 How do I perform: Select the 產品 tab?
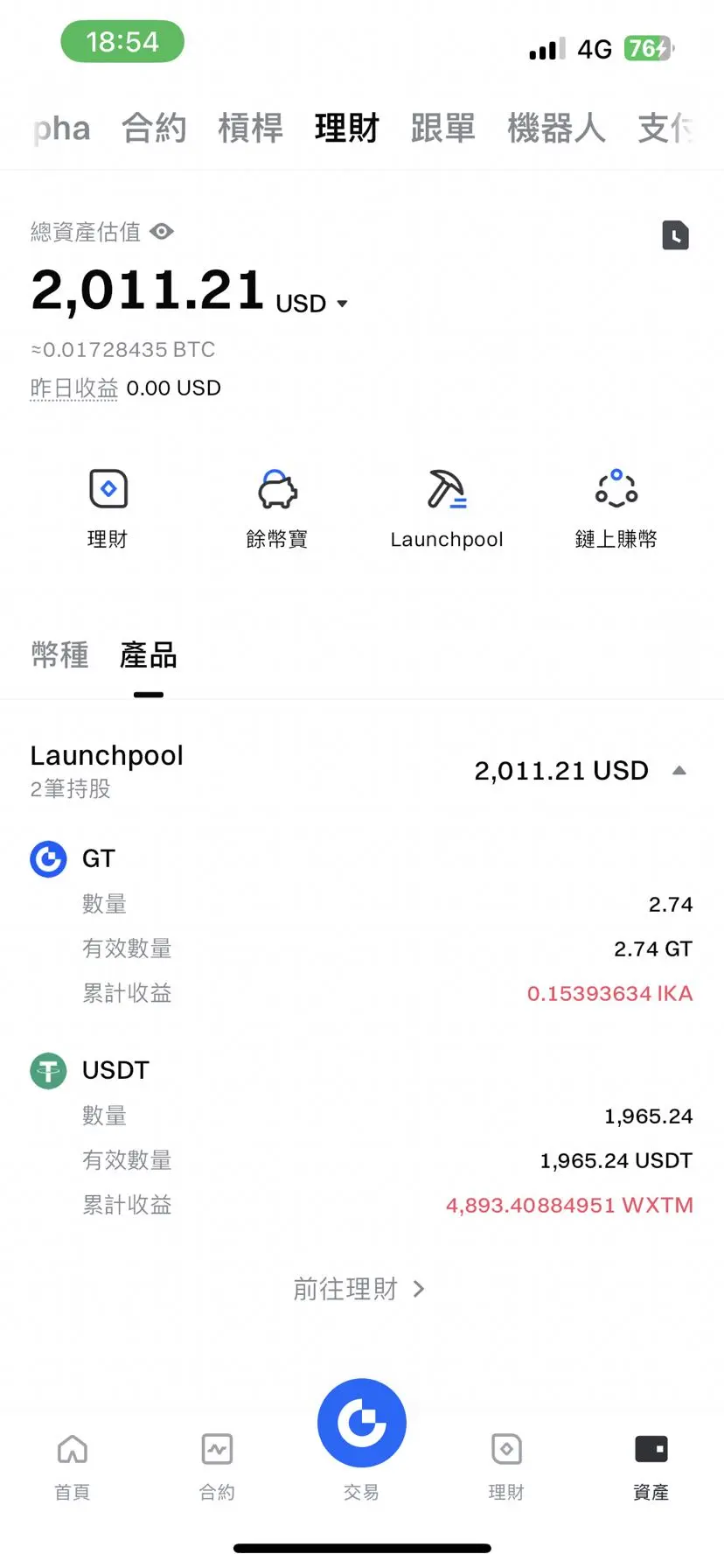pos(149,654)
